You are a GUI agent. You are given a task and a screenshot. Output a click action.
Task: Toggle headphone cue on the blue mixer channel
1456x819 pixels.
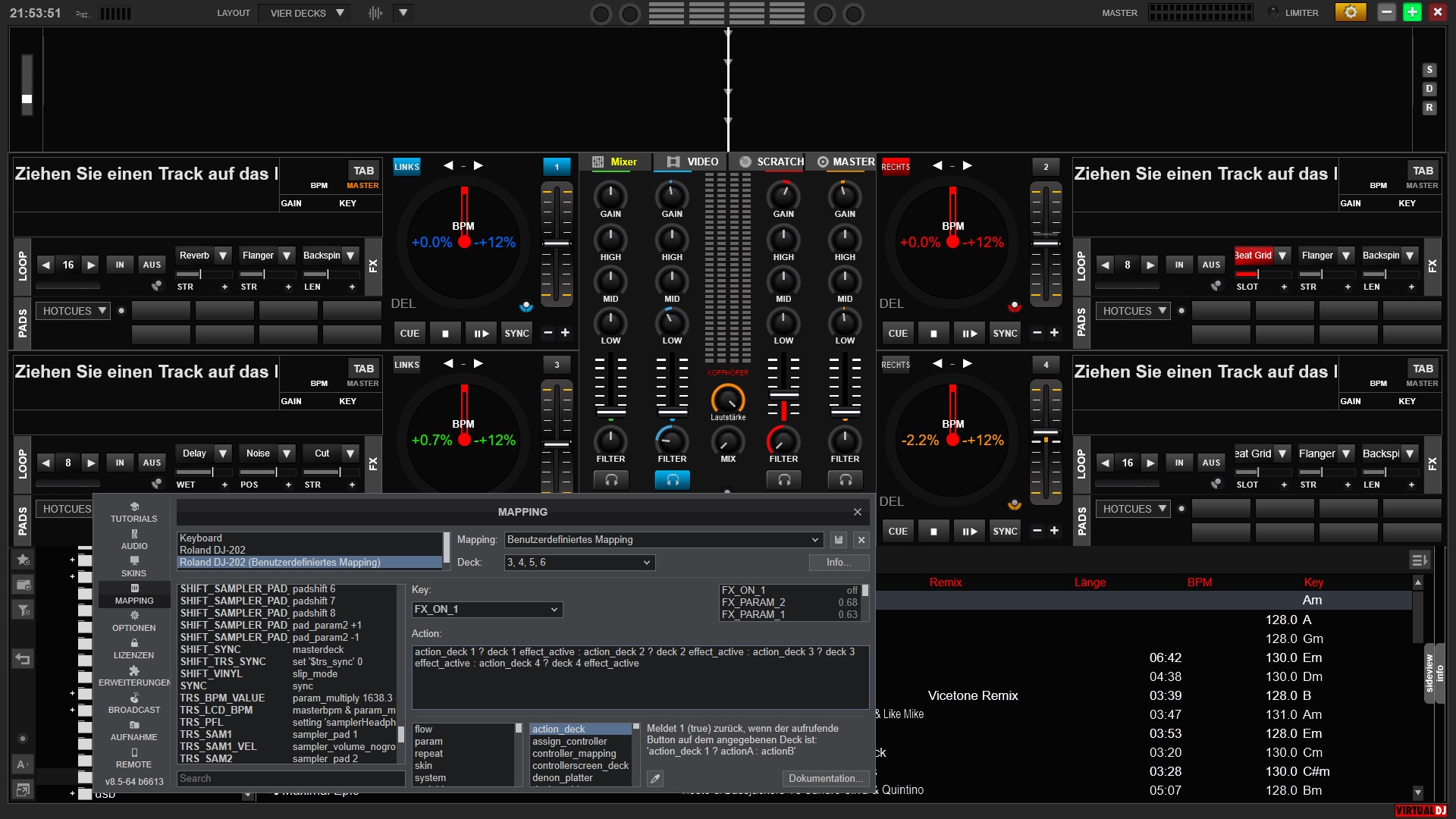(x=672, y=480)
